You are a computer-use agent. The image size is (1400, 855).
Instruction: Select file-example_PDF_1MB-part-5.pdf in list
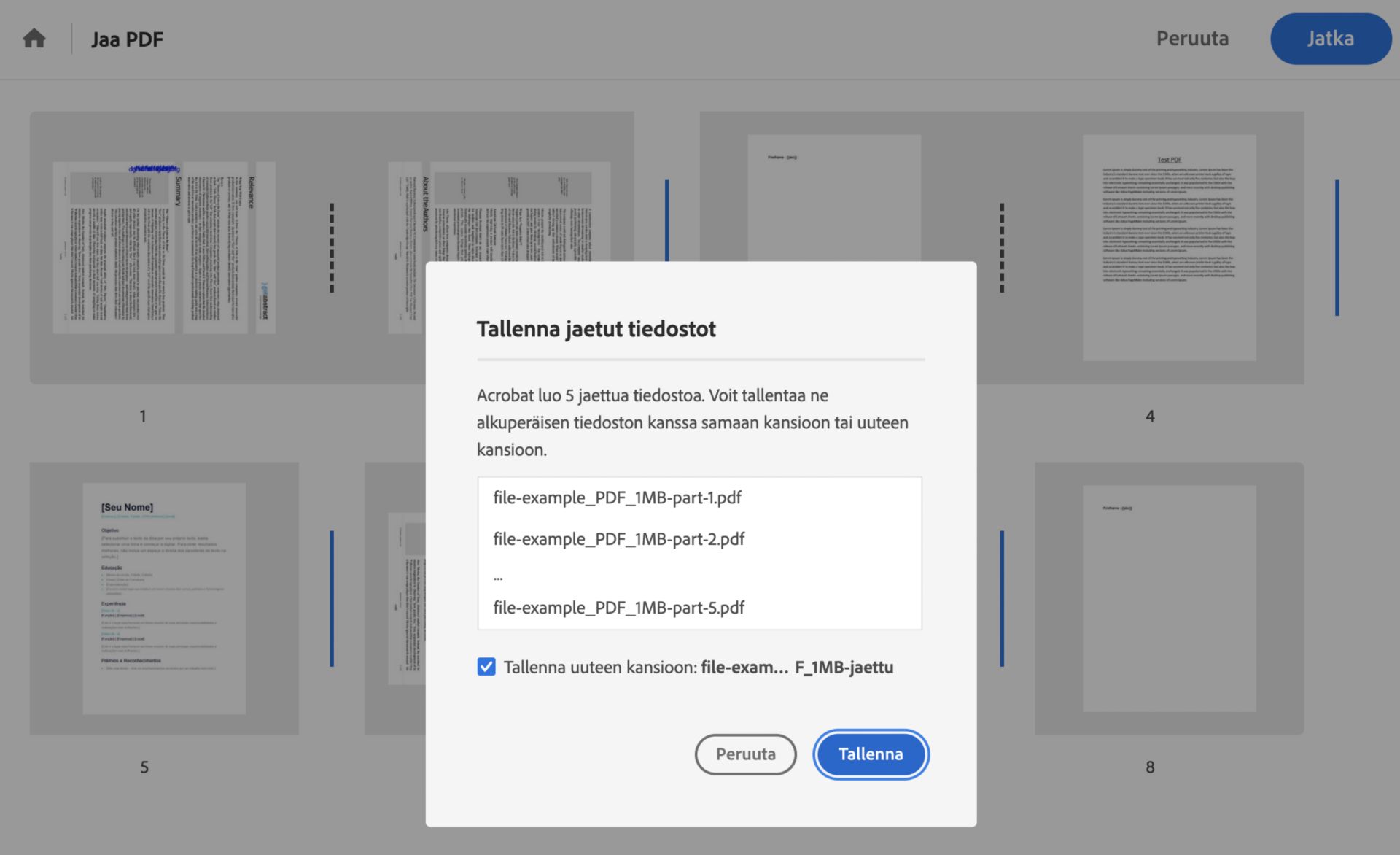[x=618, y=608]
